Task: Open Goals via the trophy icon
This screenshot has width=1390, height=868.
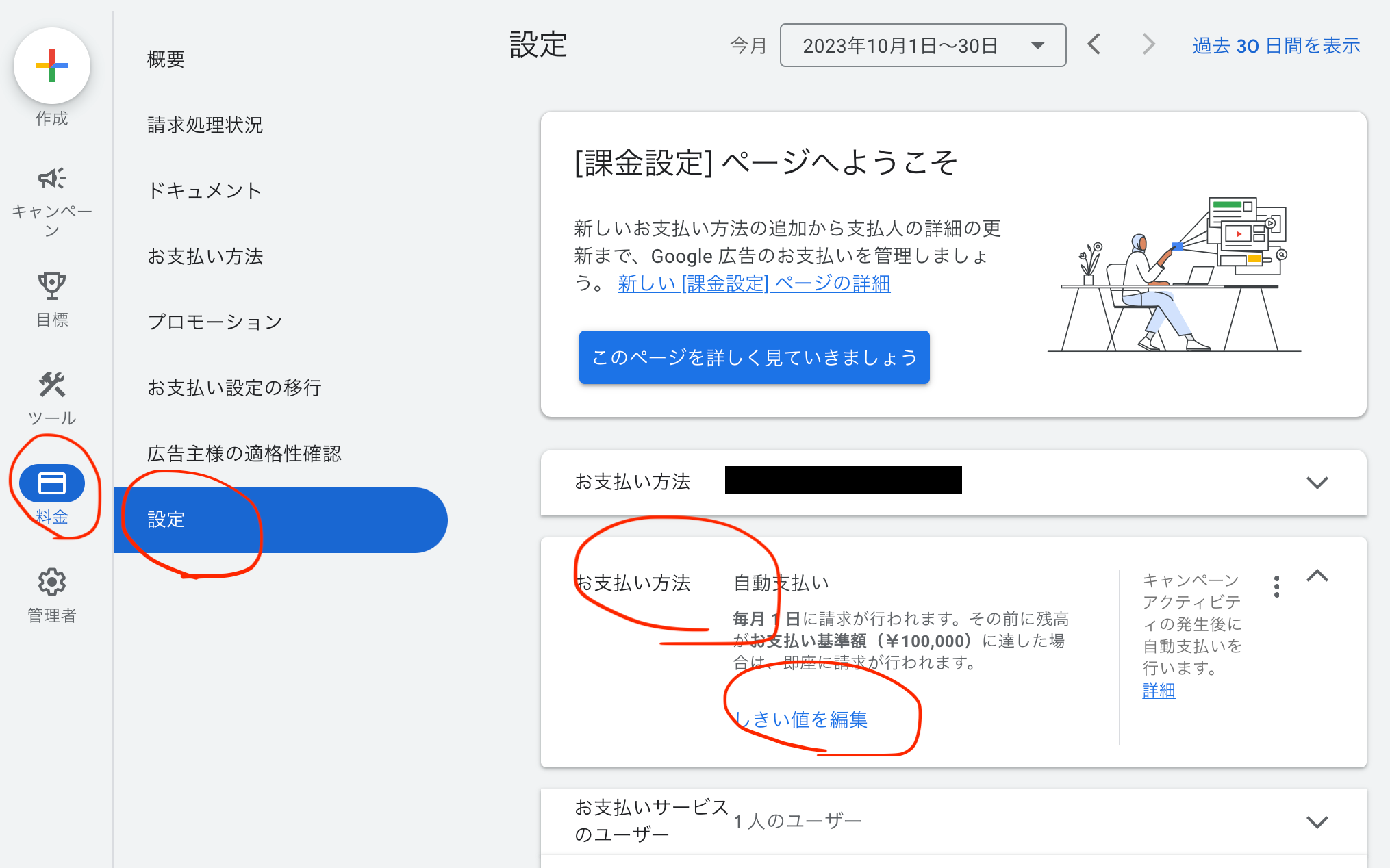Action: click(52, 285)
